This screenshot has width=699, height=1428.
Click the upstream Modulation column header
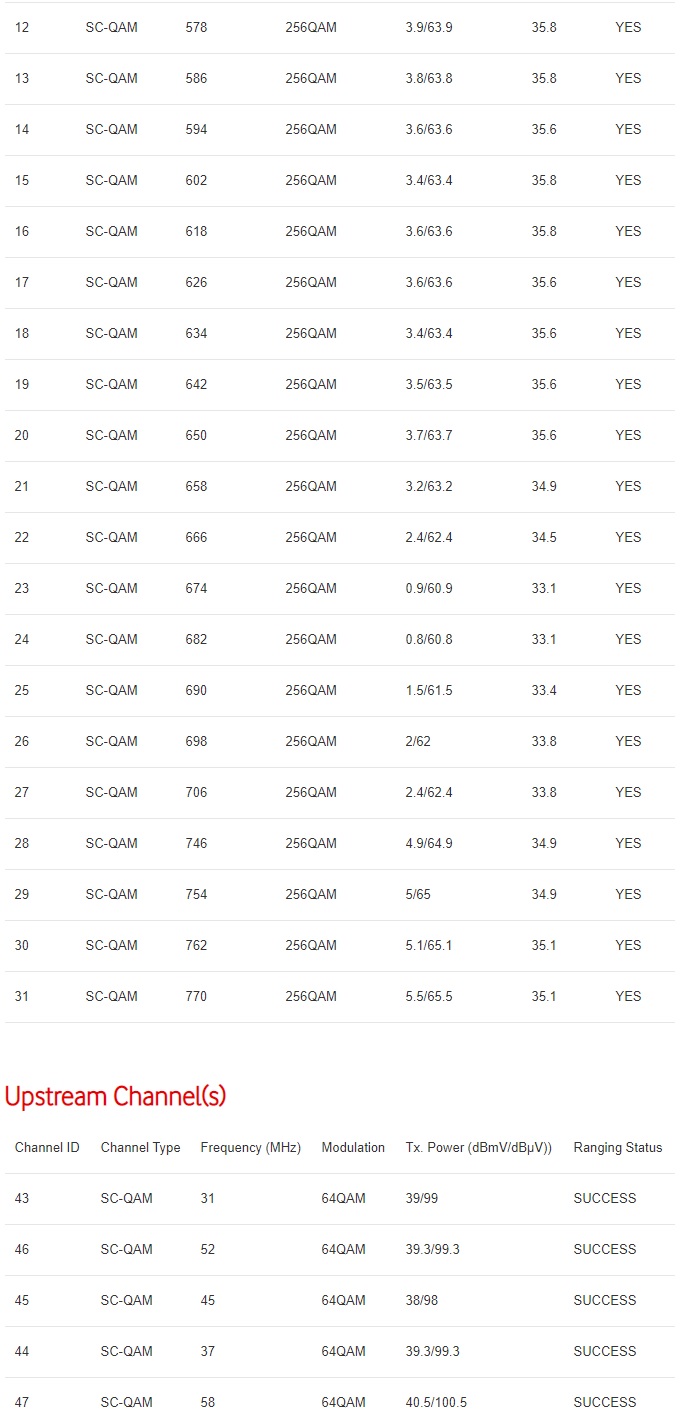[x=353, y=1147]
